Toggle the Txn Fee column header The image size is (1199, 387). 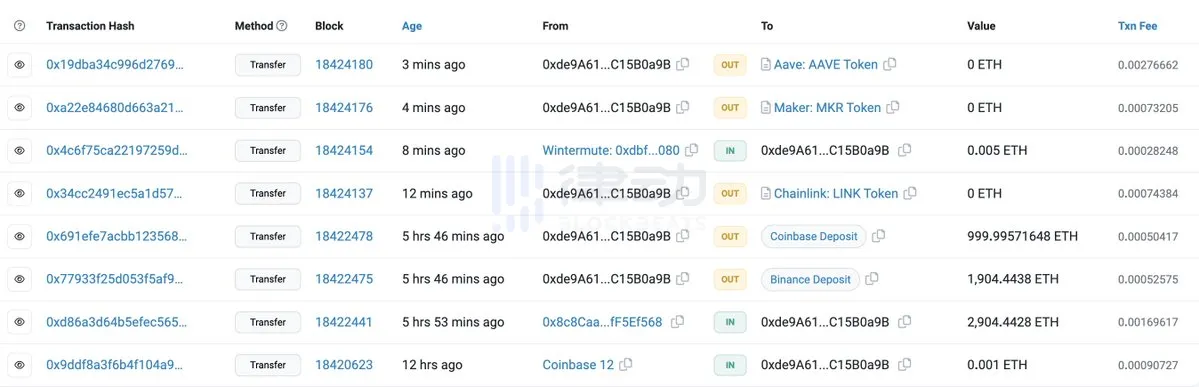[1137, 26]
